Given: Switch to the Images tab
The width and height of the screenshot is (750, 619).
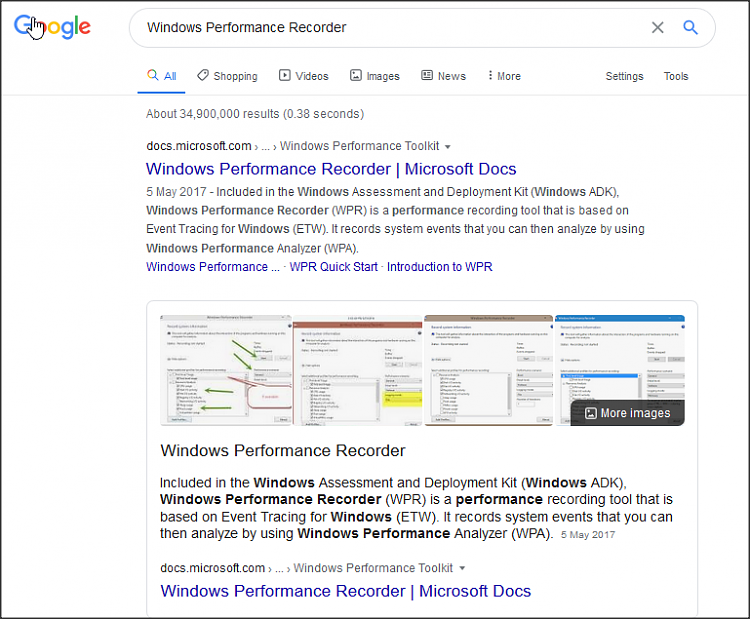Looking at the screenshot, I should pos(375,76).
